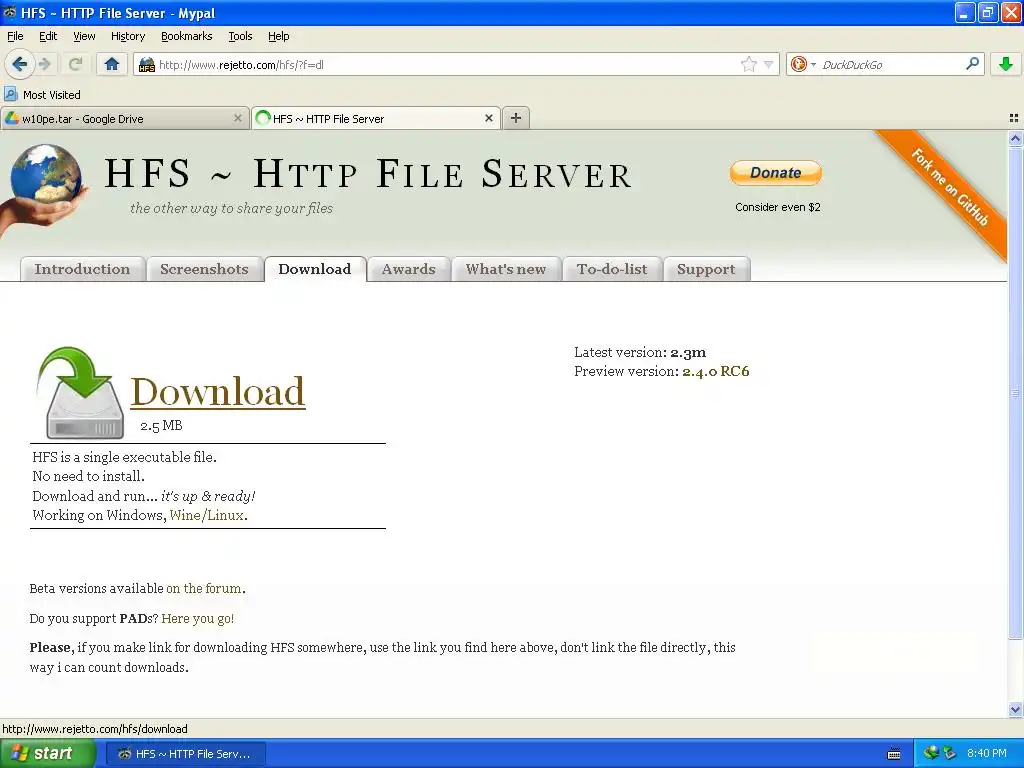Click the yellow Donate button
This screenshot has width=1024, height=768.
tap(776, 173)
